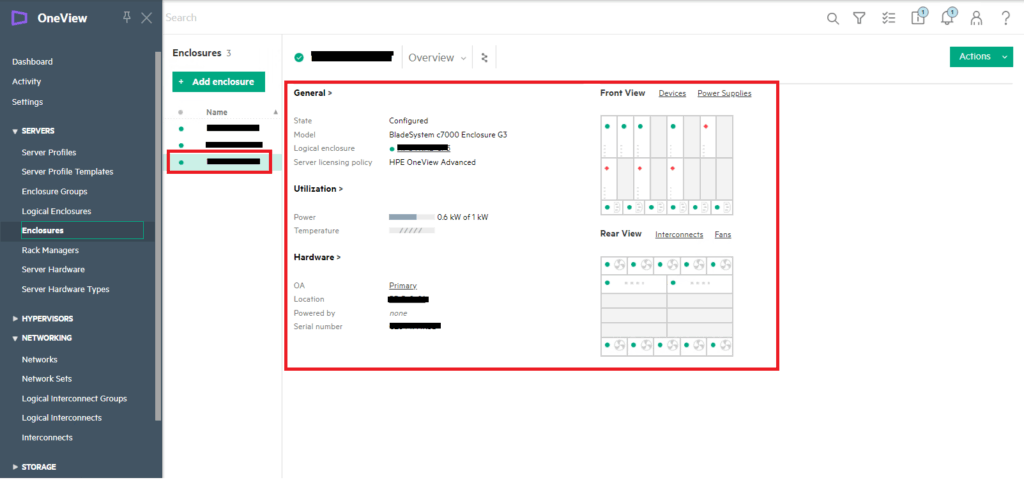
Task: Click the Power utilization bar
Action: [x=411, y=217]
